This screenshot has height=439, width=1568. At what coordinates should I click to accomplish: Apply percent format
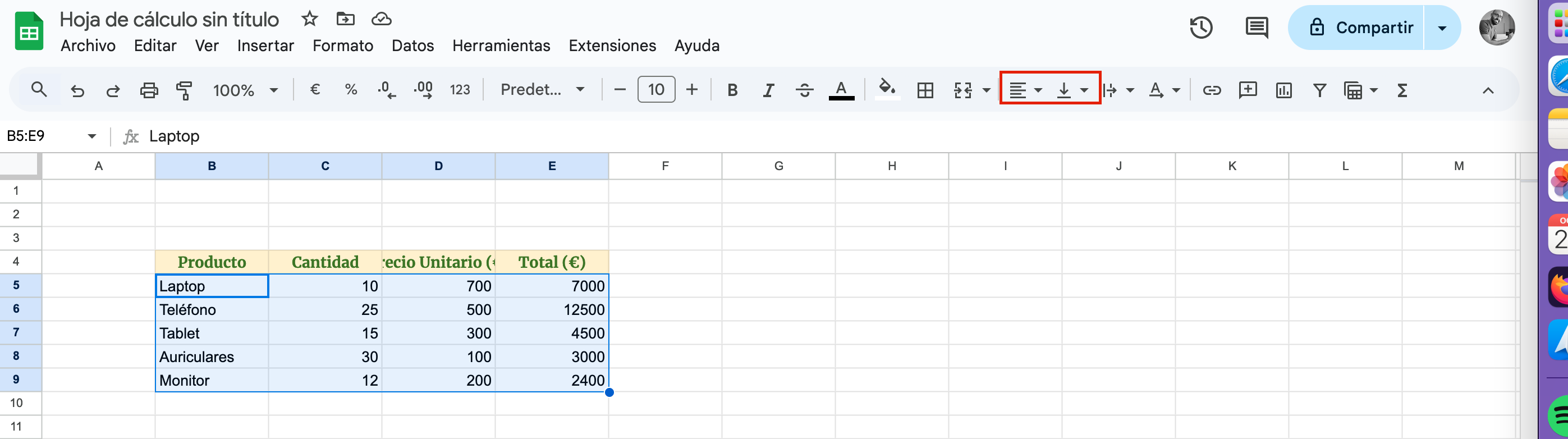[x=351, y=90]
